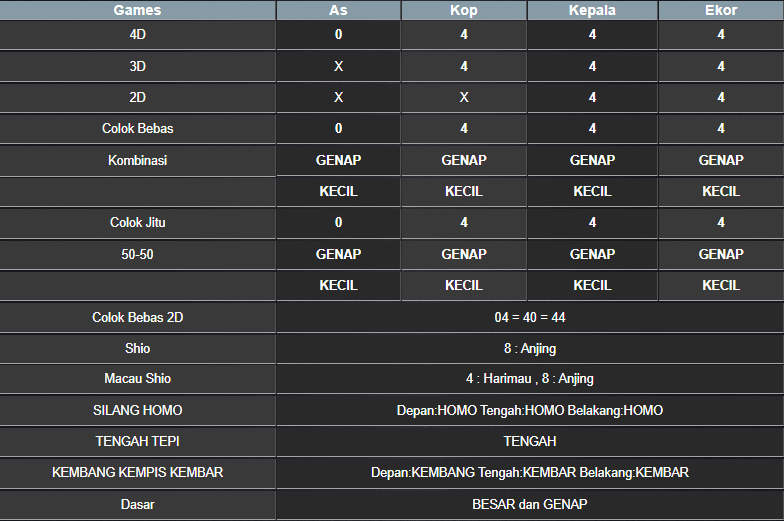
Task: Click the '04 = 40 = 44' value
Action: click(x=530, y=318)
